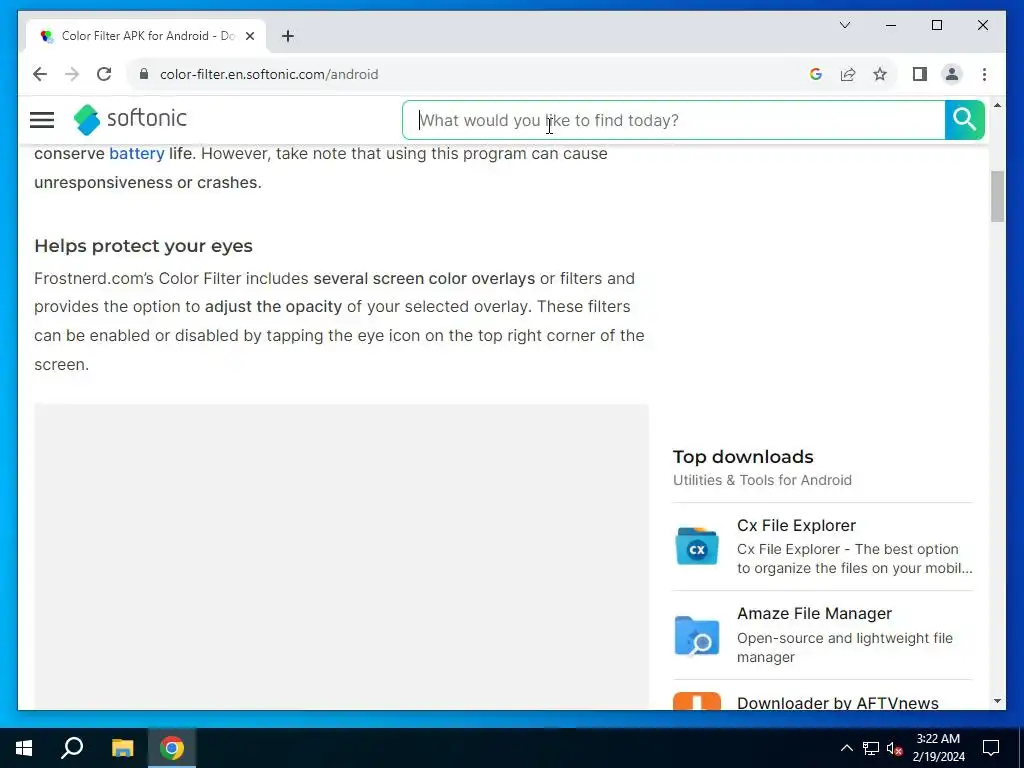Viewport: 1024px width, 768px height.
Task: Open Downloader by AFTVnews link
Action: coord(837,703)
